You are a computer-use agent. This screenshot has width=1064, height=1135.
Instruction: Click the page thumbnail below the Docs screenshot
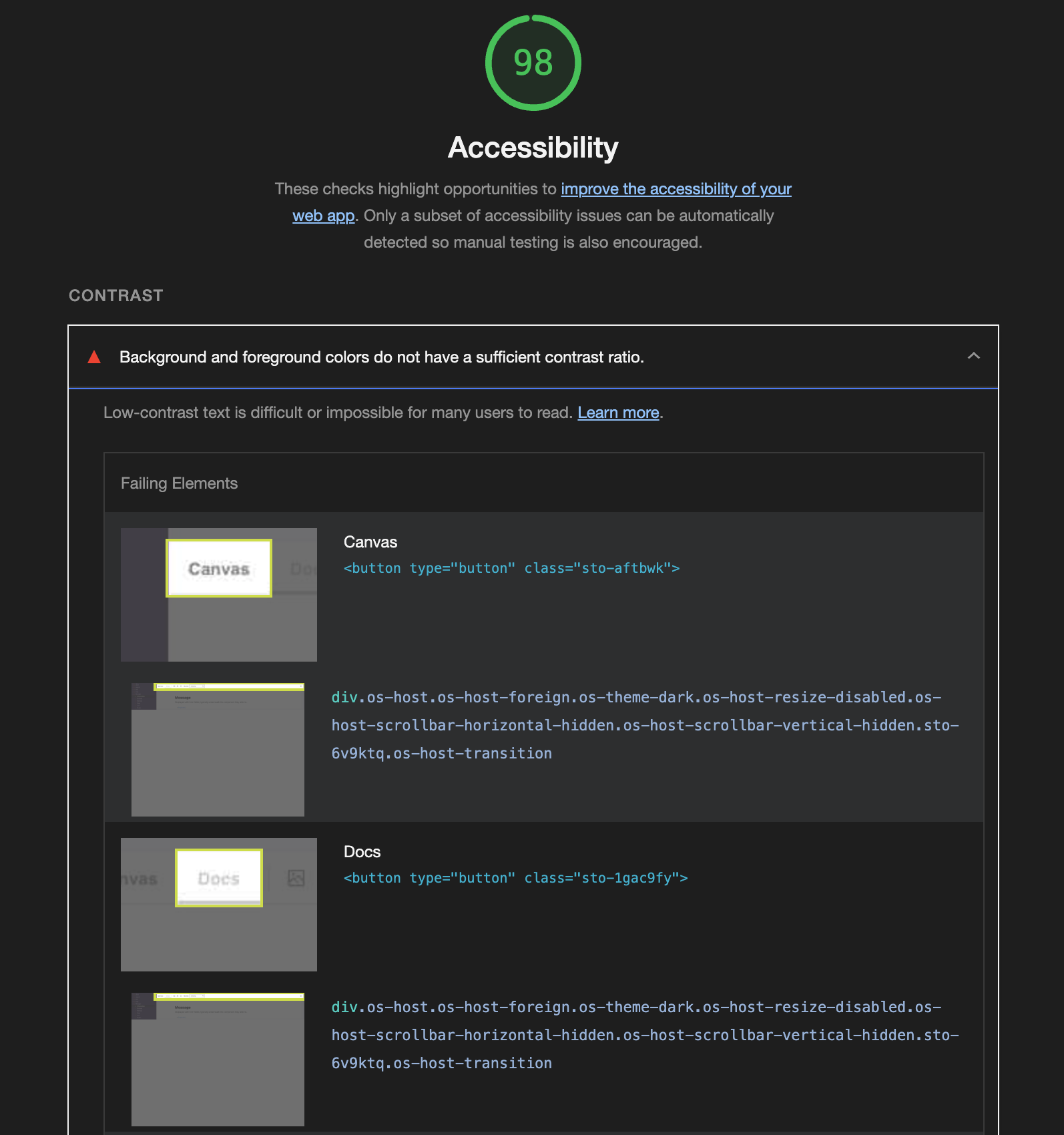point(218,1059)
